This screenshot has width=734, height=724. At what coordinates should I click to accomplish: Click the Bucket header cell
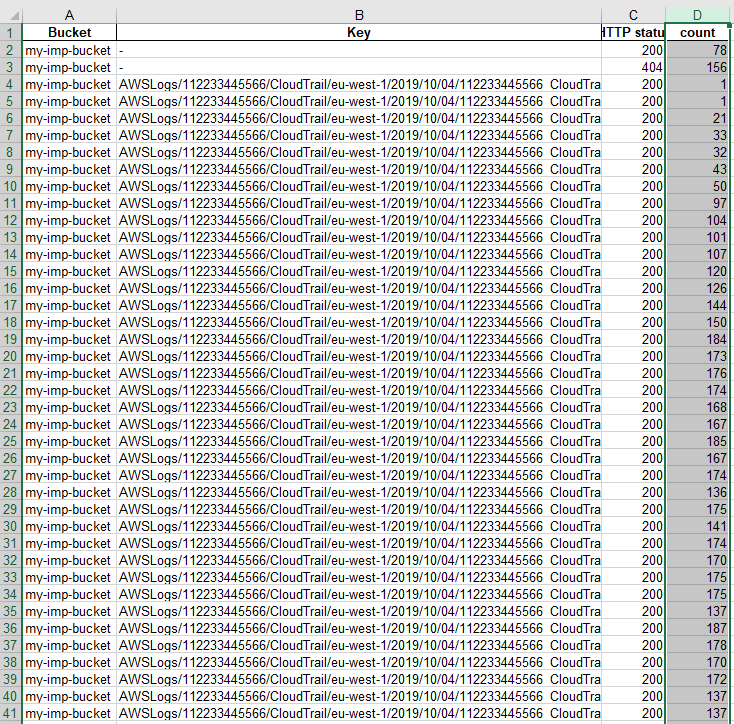[69, 32]
